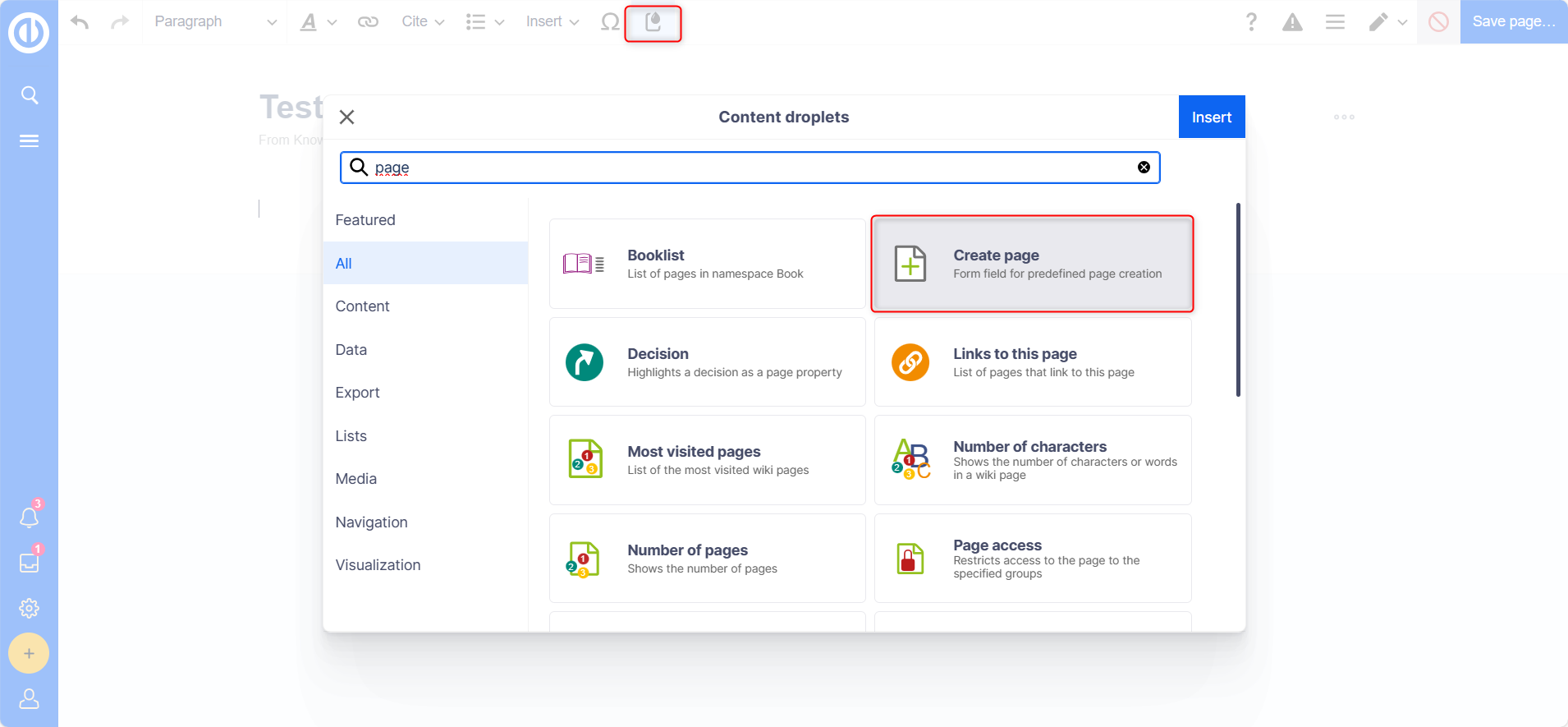Image resolution: width=1568 pixels, height=727 pixels.
Task: Click the link insertion icon
Action: click(x=368, y=22)
